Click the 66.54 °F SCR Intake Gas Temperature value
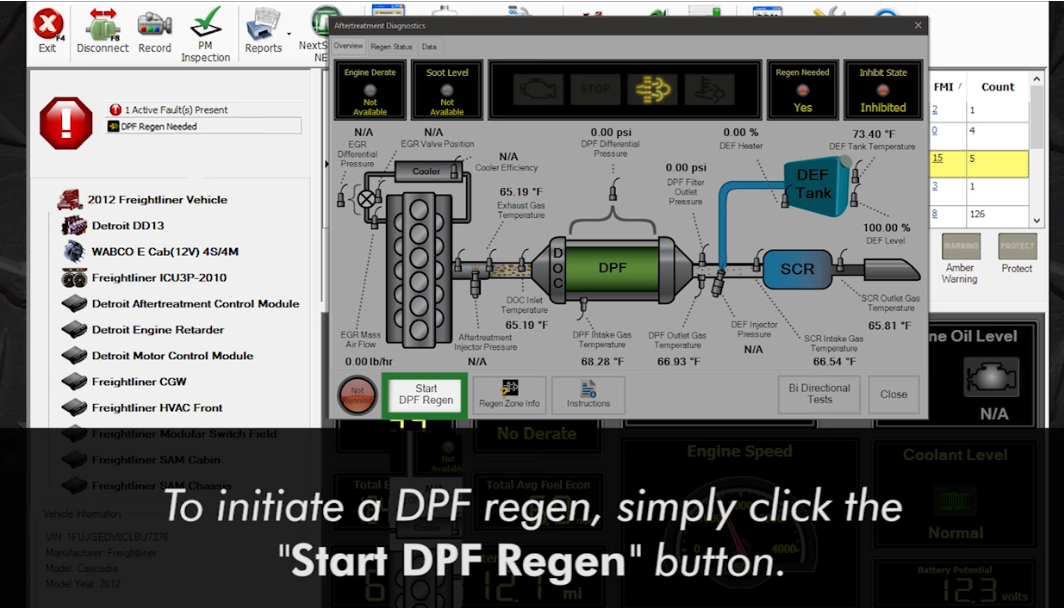The image size is (1064, 608). [x=834, y=362]
